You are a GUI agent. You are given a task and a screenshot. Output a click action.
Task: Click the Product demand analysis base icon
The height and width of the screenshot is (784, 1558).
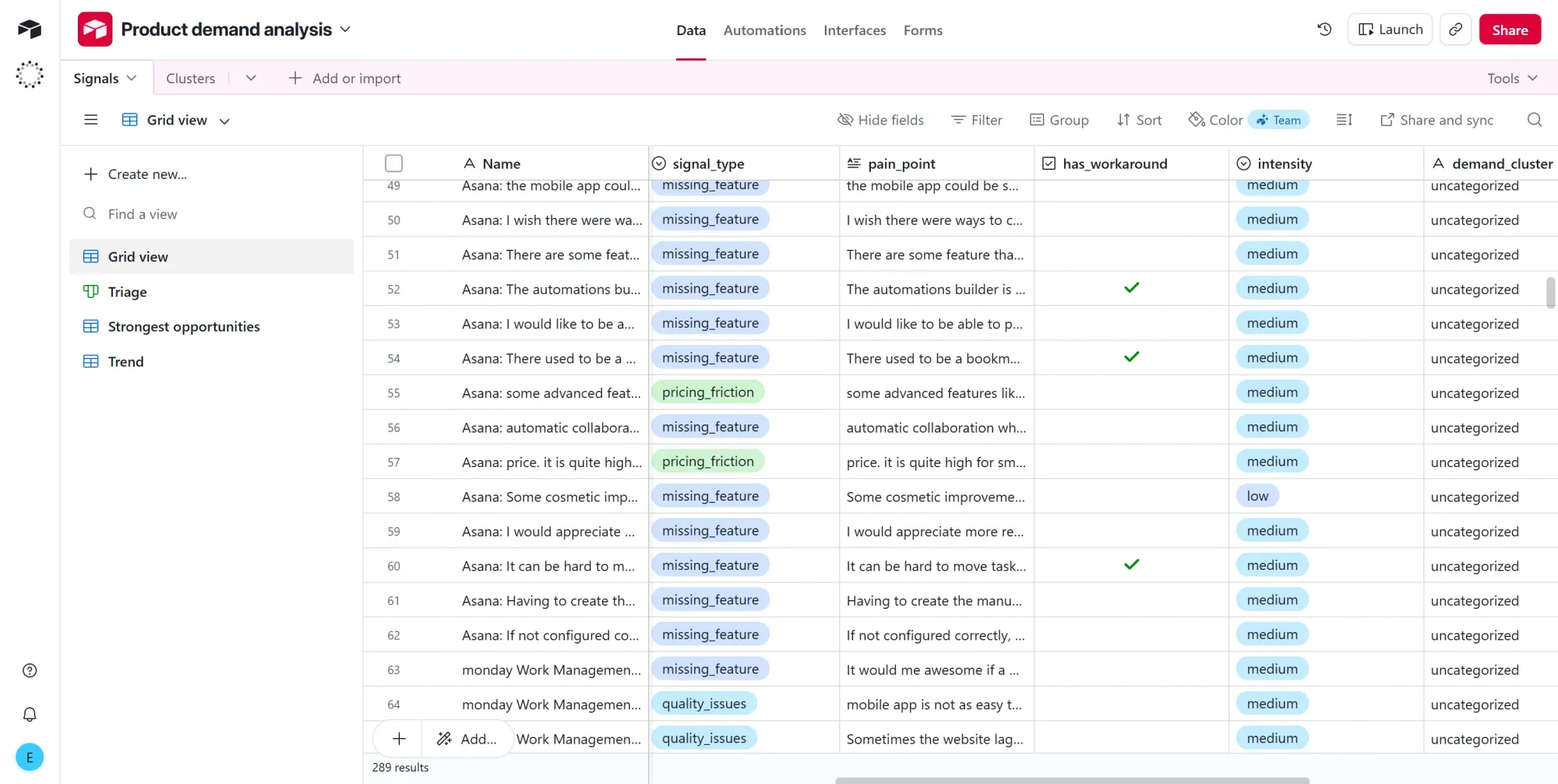95,30
